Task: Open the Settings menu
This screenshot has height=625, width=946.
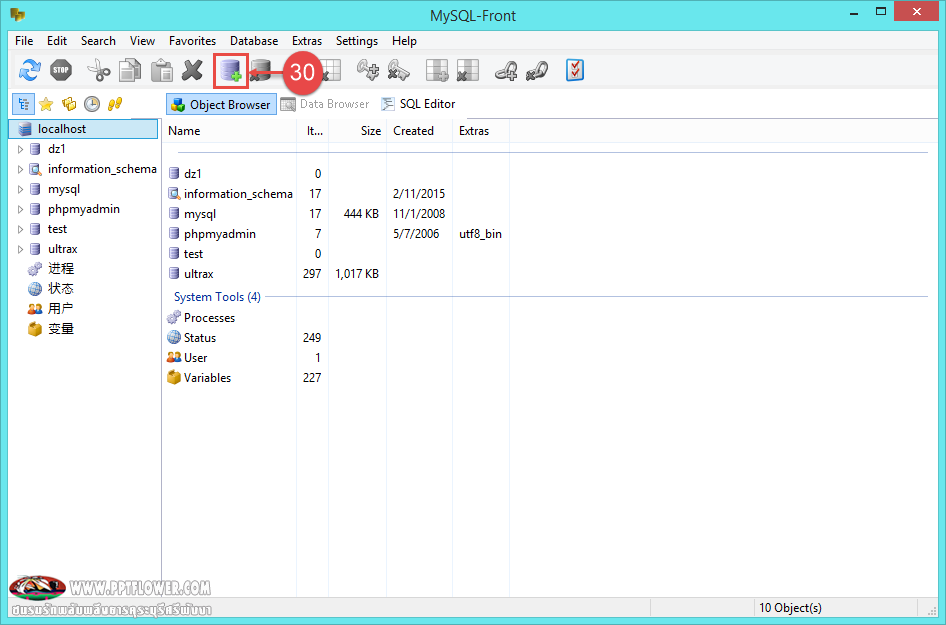Action: (357, 40)
